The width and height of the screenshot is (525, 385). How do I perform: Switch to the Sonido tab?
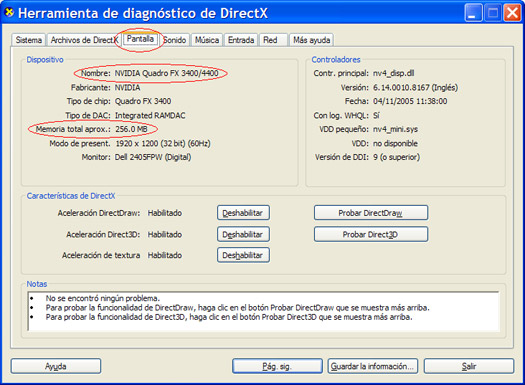(175, 40)
